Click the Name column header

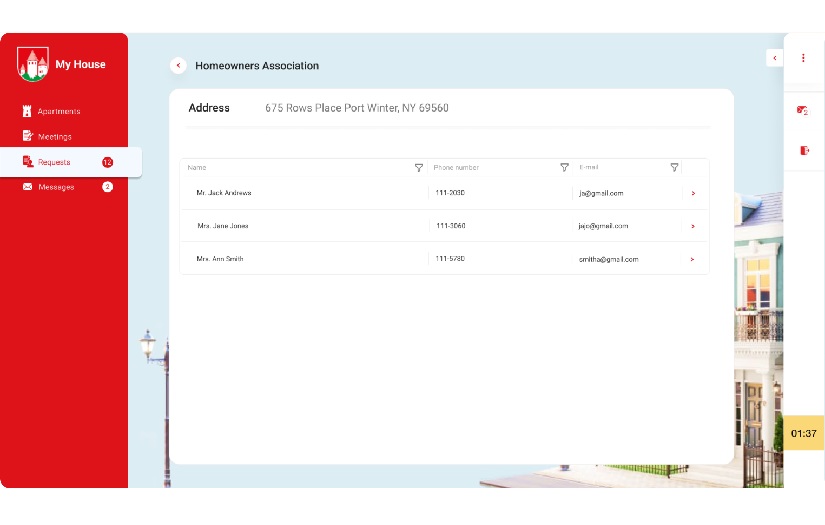tap(197, 167)
